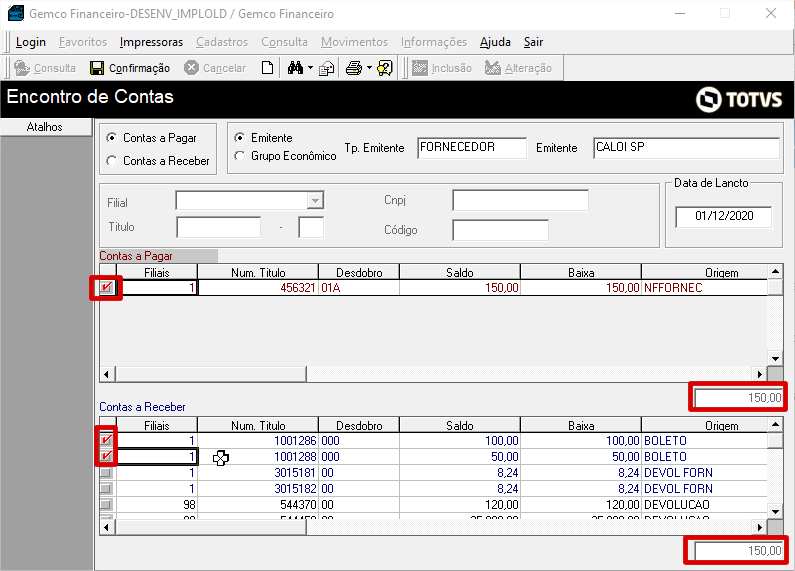Click the scroll down arrow in Contas a Receber grid
This screenshot has width=795, height=571.
point(775,511)
